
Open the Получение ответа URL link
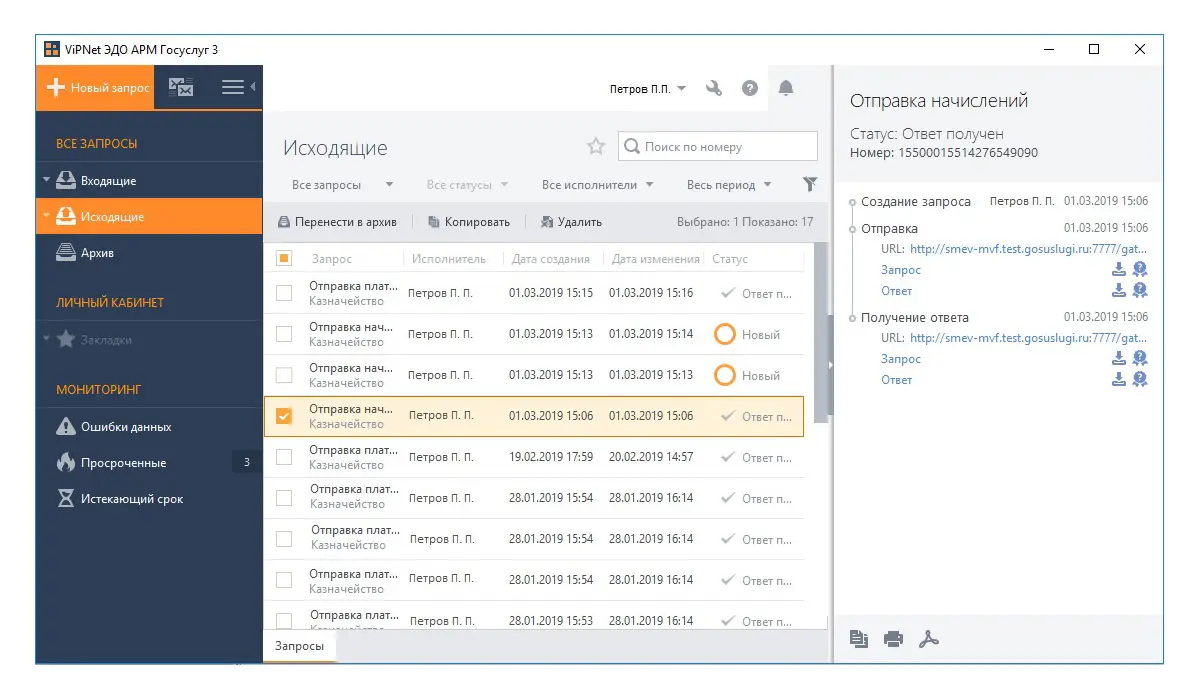point(1029,338)
